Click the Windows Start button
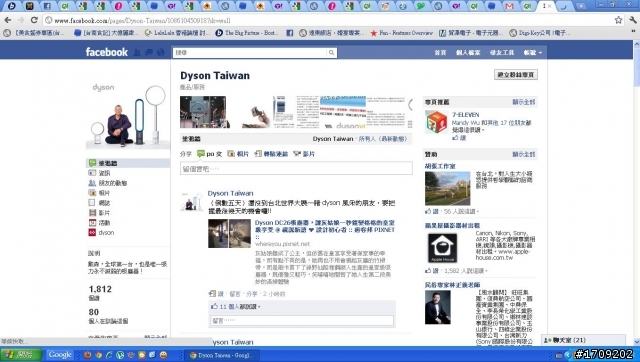Screen dimensions: 640x362 (21, 355)
